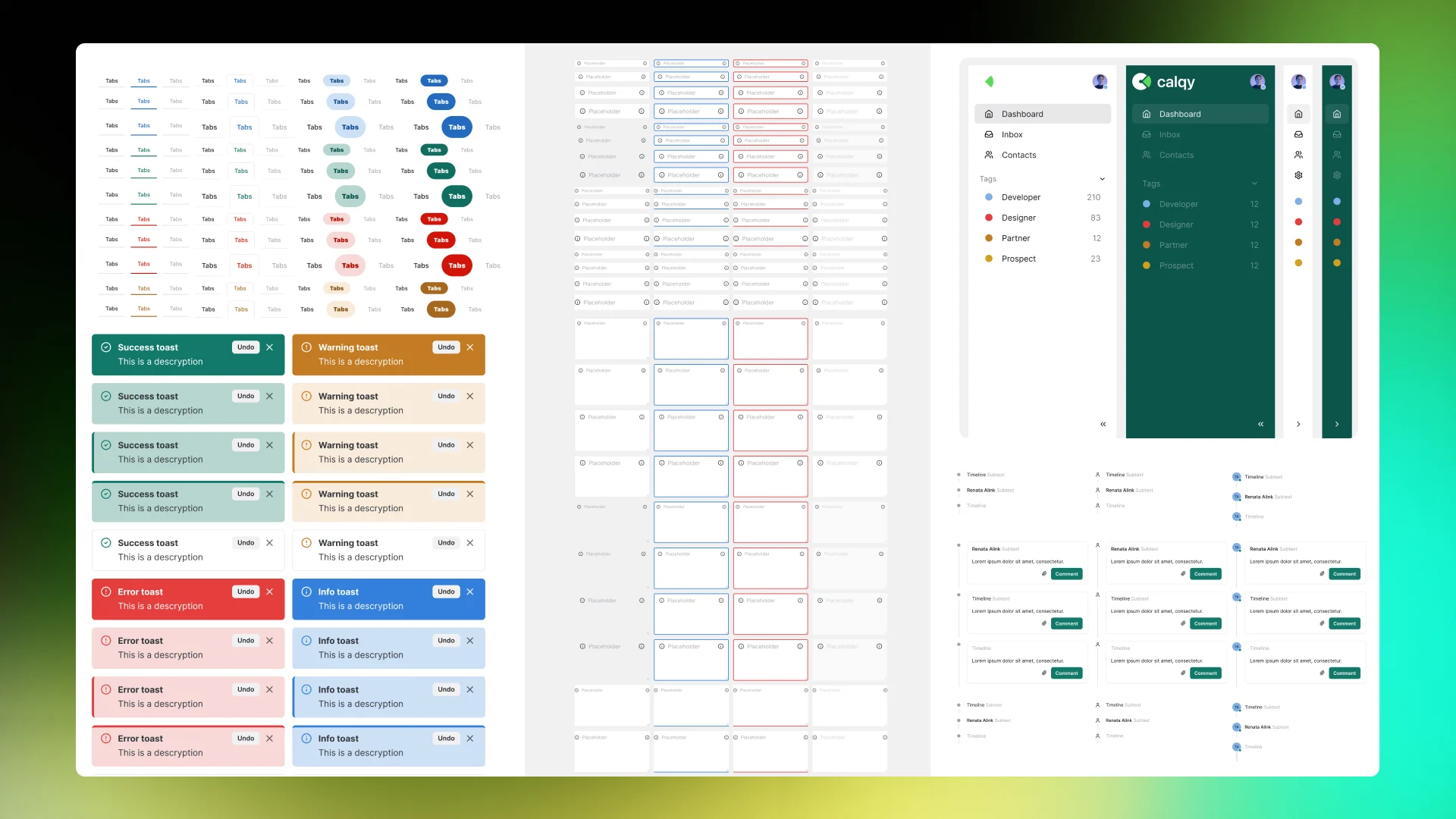1456x819 pixels.
Task: Click Undo on the solid red Error toast
Action: click(x=246, y=591)
